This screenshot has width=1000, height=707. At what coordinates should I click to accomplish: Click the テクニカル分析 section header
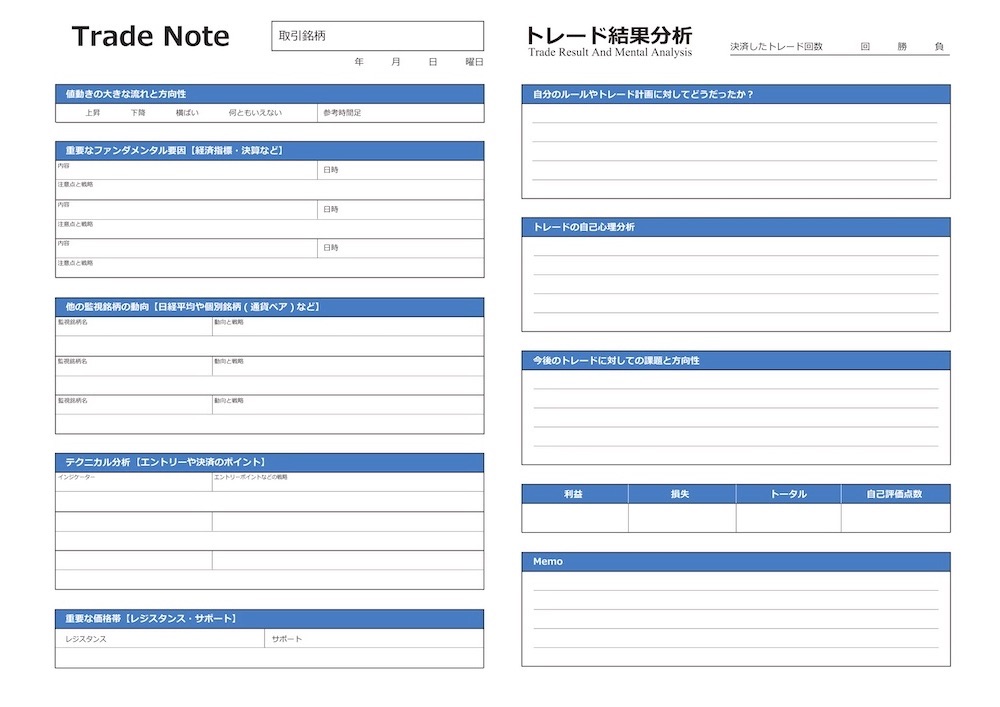tap(270, 462)
